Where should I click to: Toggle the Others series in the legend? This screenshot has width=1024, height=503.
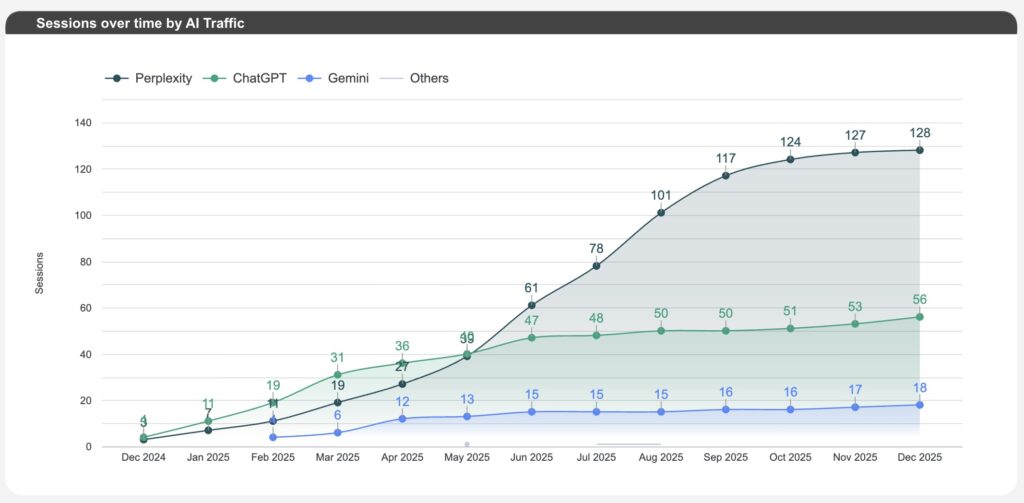coord(413,78)
